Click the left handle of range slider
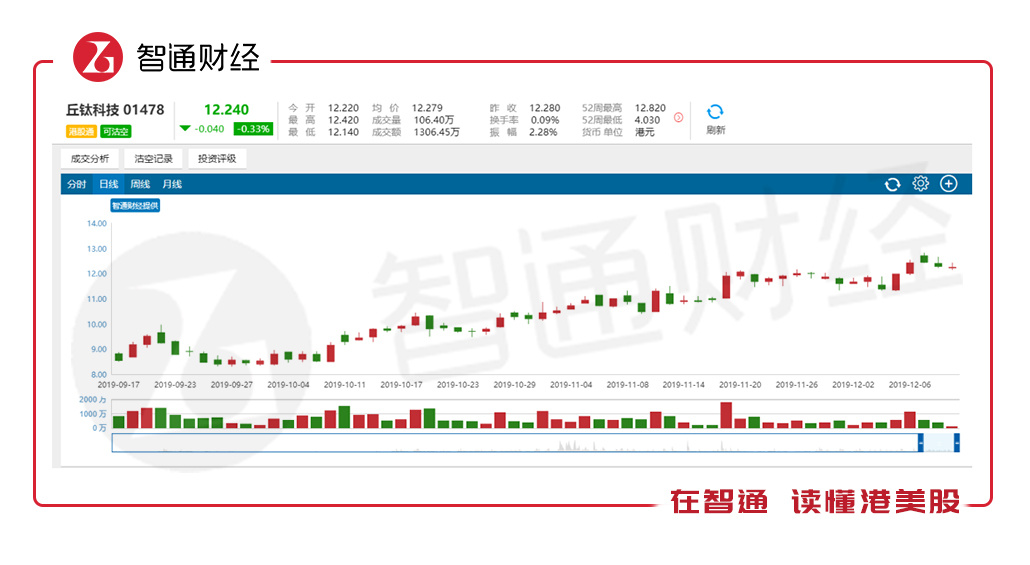Viewport: 1030px width, 565px height. 920,443
